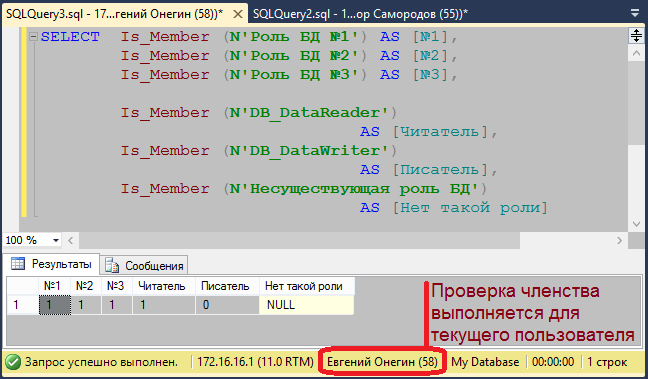This screenshot has width=648, height=379.
Task: Click the [Читатель] alias in the query
Action: click(440, 132)
